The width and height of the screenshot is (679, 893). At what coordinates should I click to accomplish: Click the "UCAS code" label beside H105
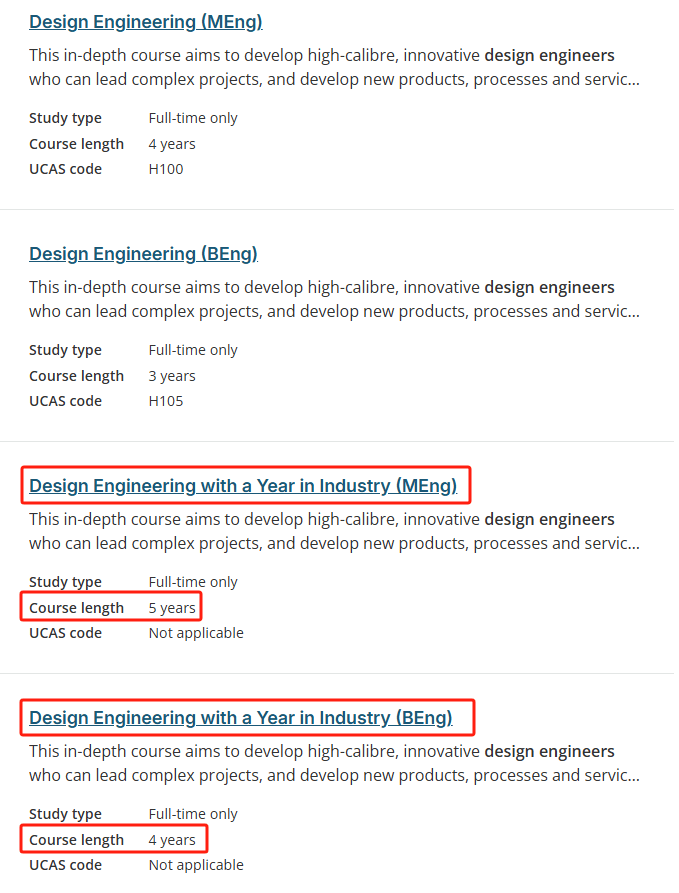point(65,401)
